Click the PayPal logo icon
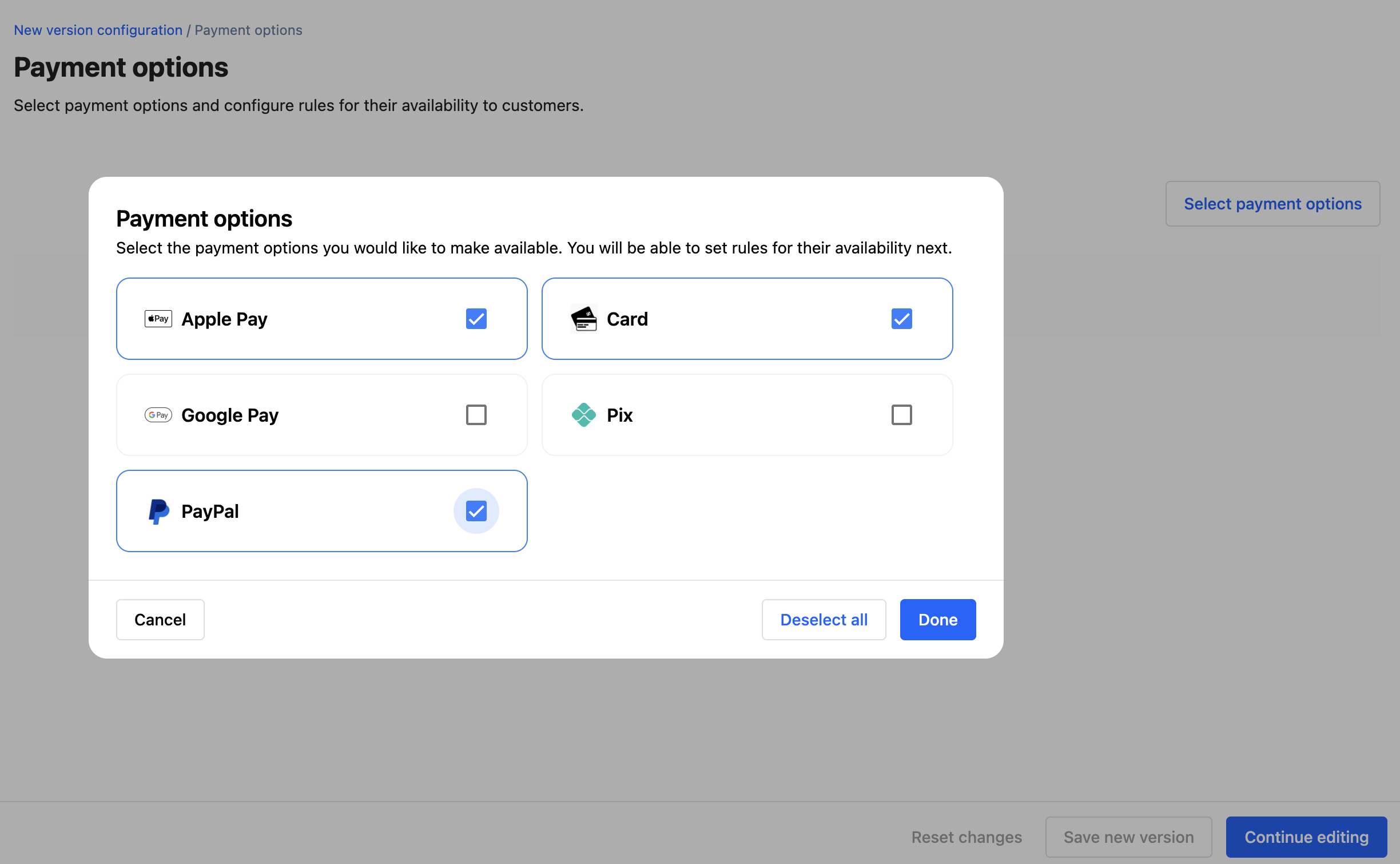 [x=158, y=511]
